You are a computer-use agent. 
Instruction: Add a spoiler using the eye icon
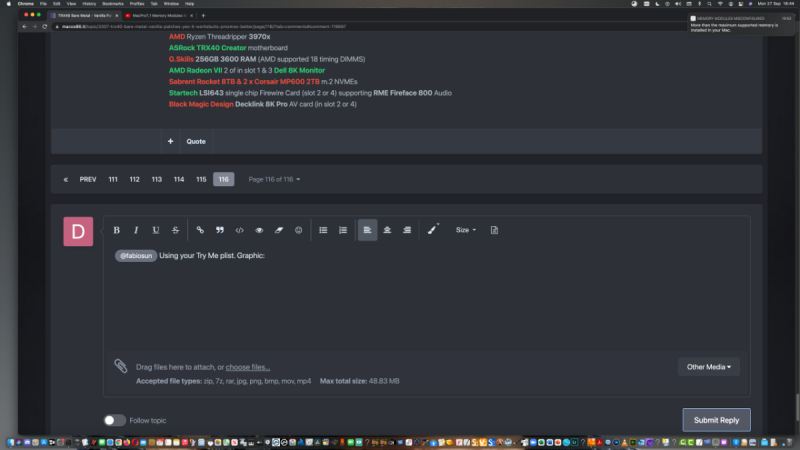click(259, 230)
